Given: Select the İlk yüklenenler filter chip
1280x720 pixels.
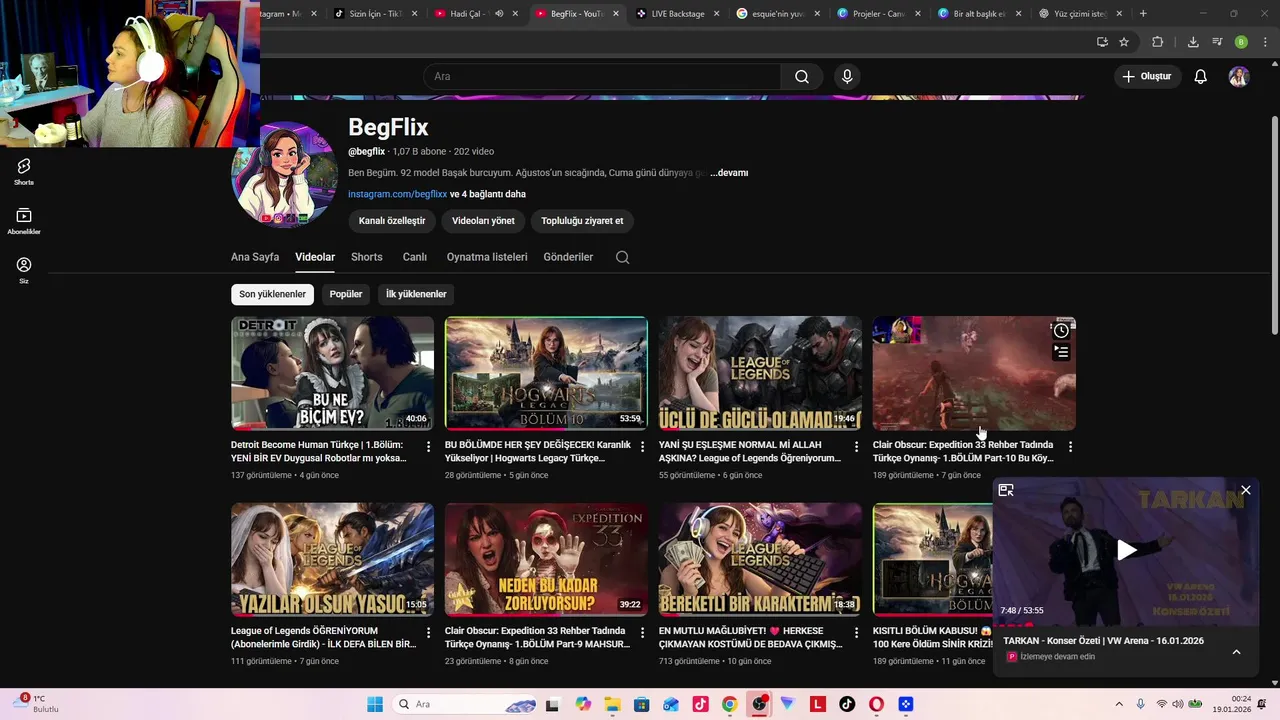Looking at the screenshot, I should tap(416, 294).
